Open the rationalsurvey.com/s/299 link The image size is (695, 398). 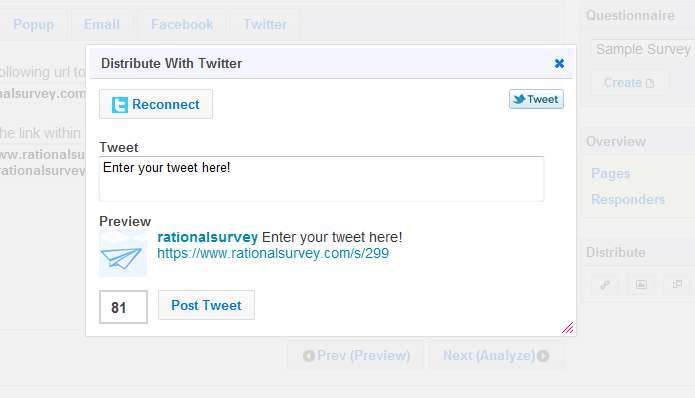pos(273,253)
